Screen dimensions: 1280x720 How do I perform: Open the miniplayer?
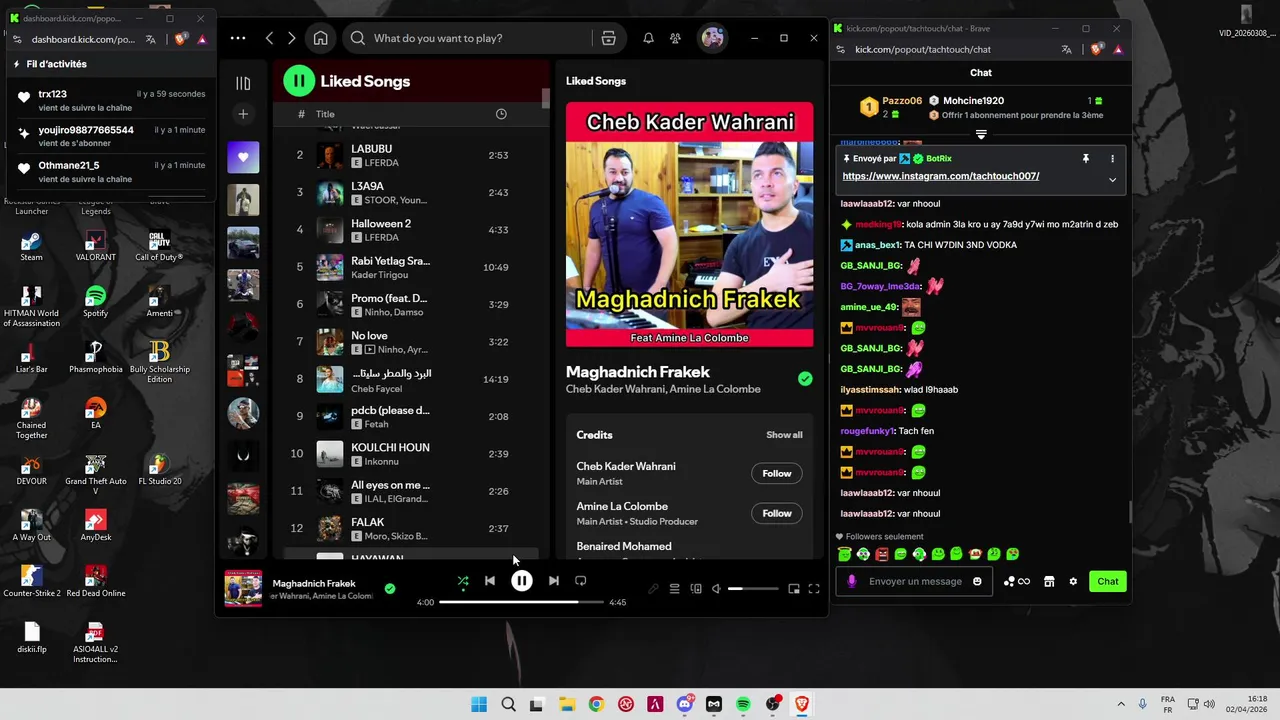(794, 589)
